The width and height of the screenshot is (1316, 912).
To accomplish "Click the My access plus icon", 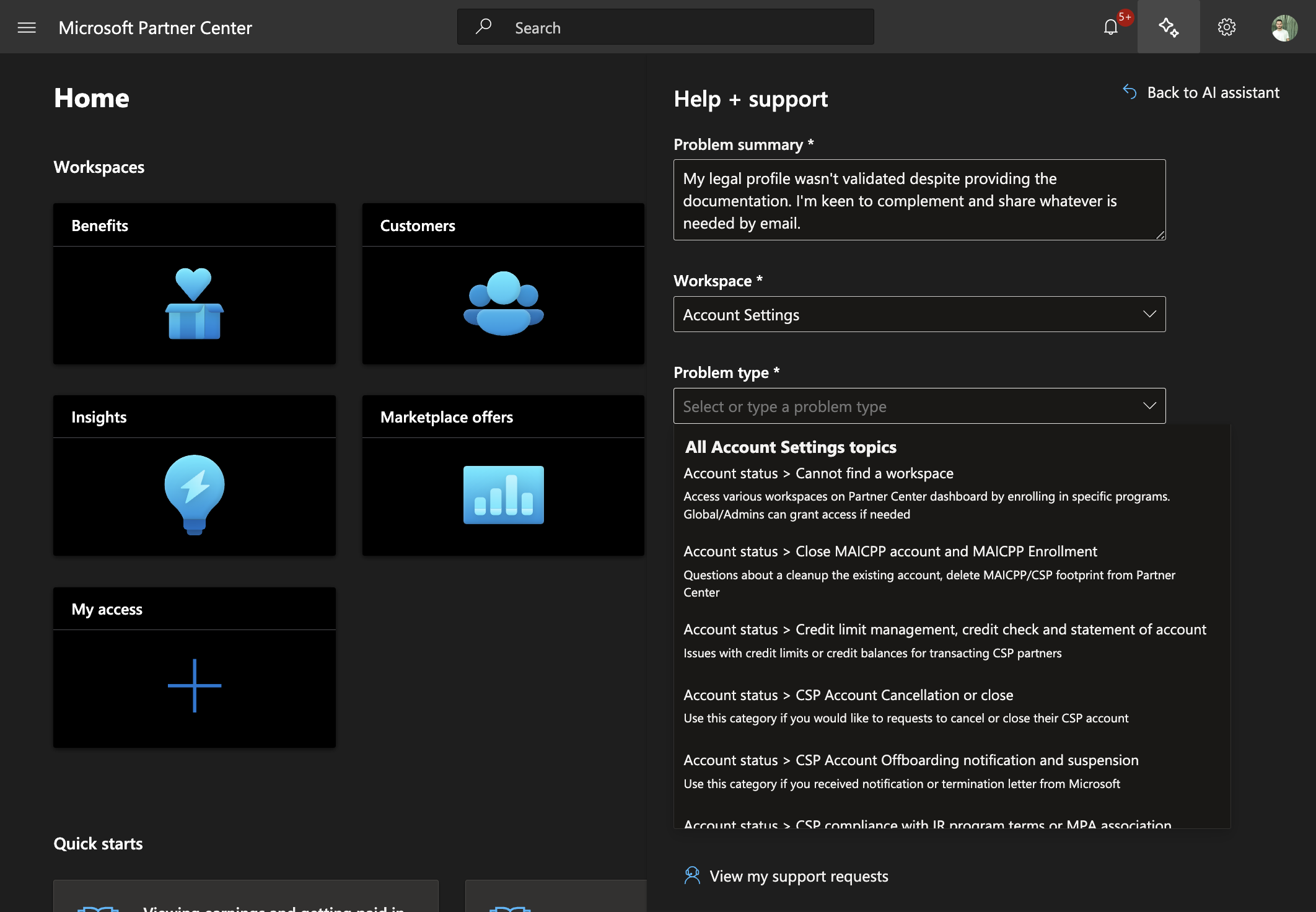I will click(194, 685).
